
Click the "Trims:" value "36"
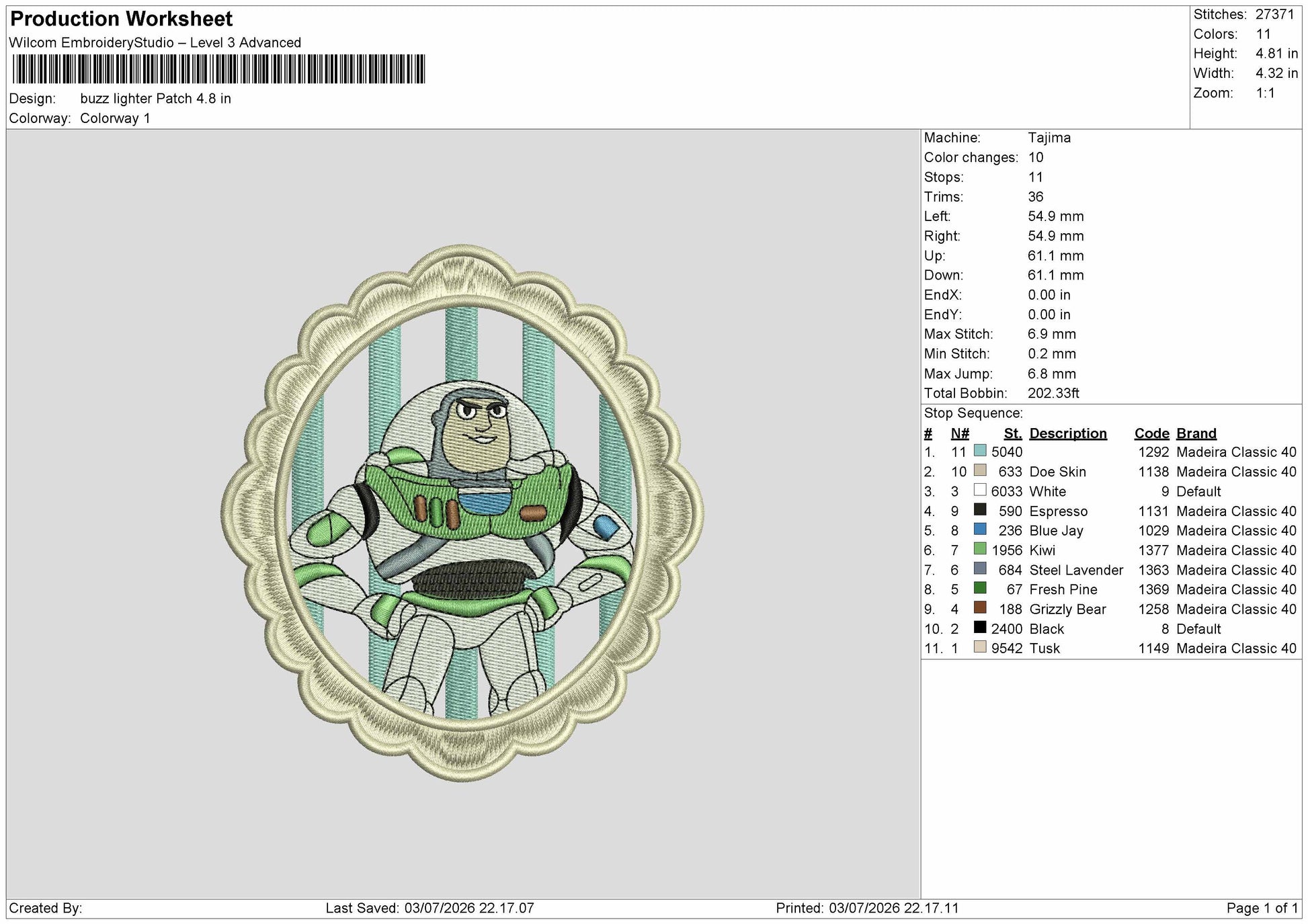pos(1036,197)
